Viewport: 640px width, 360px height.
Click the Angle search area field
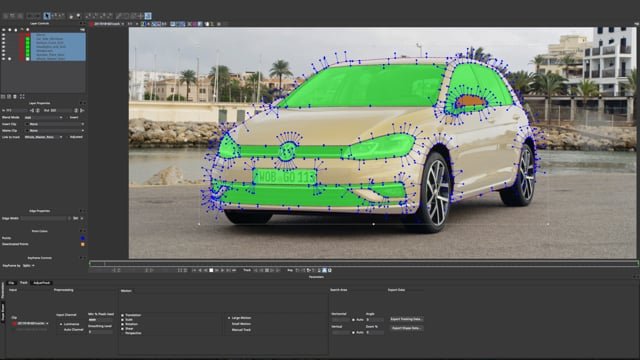[375, 320]
